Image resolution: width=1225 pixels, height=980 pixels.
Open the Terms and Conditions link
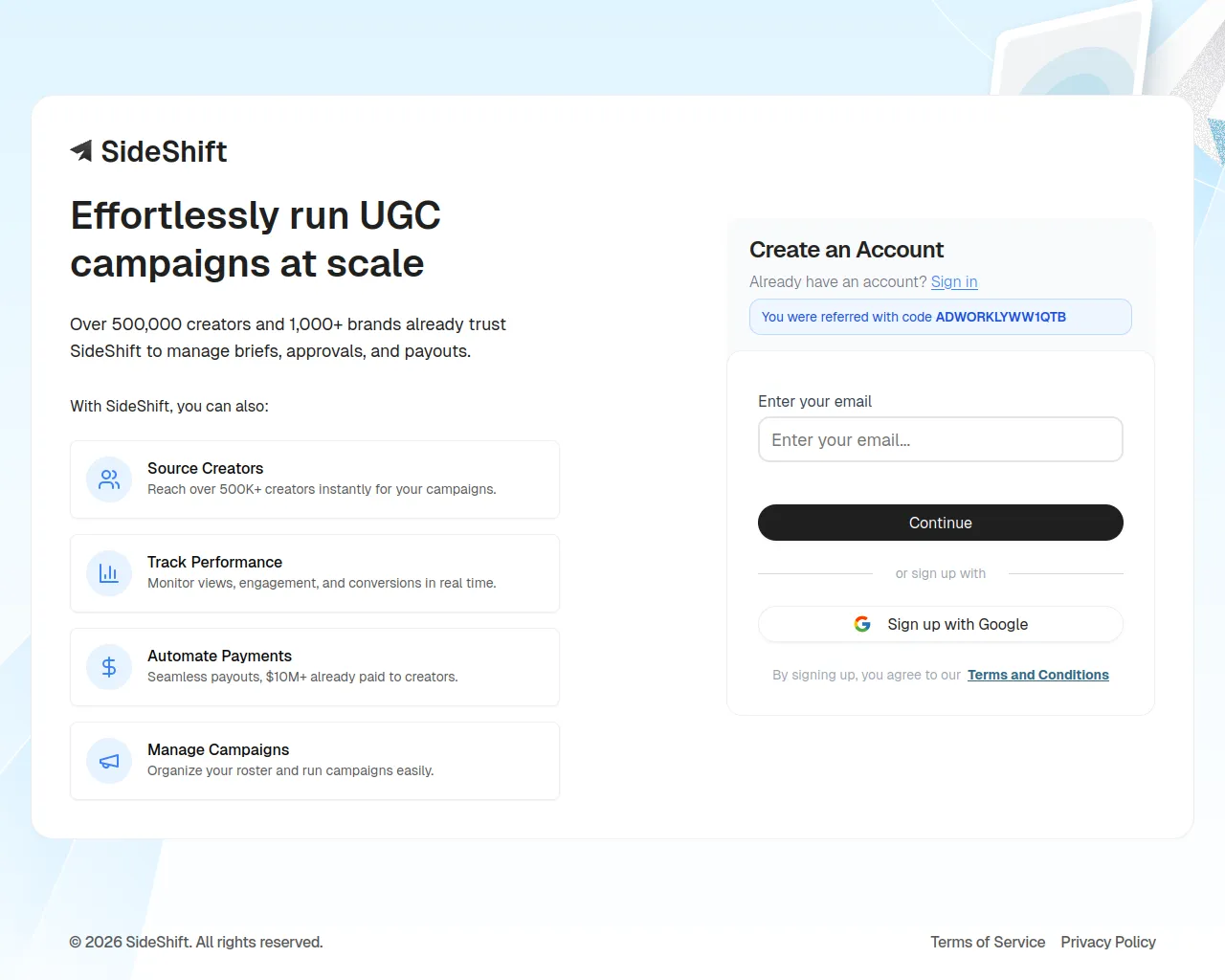click(x=1038, y=675)
